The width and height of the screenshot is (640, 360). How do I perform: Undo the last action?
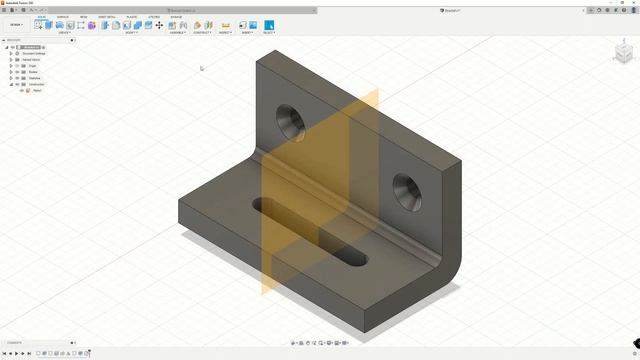click(x=32, y=10)
